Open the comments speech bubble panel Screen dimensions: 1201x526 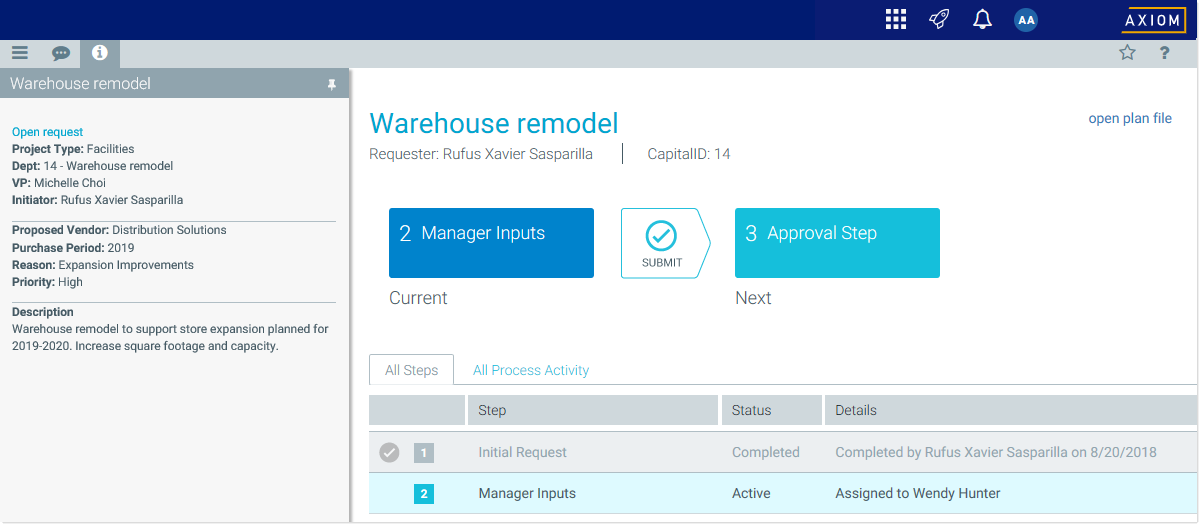click(x=61, y=54)
